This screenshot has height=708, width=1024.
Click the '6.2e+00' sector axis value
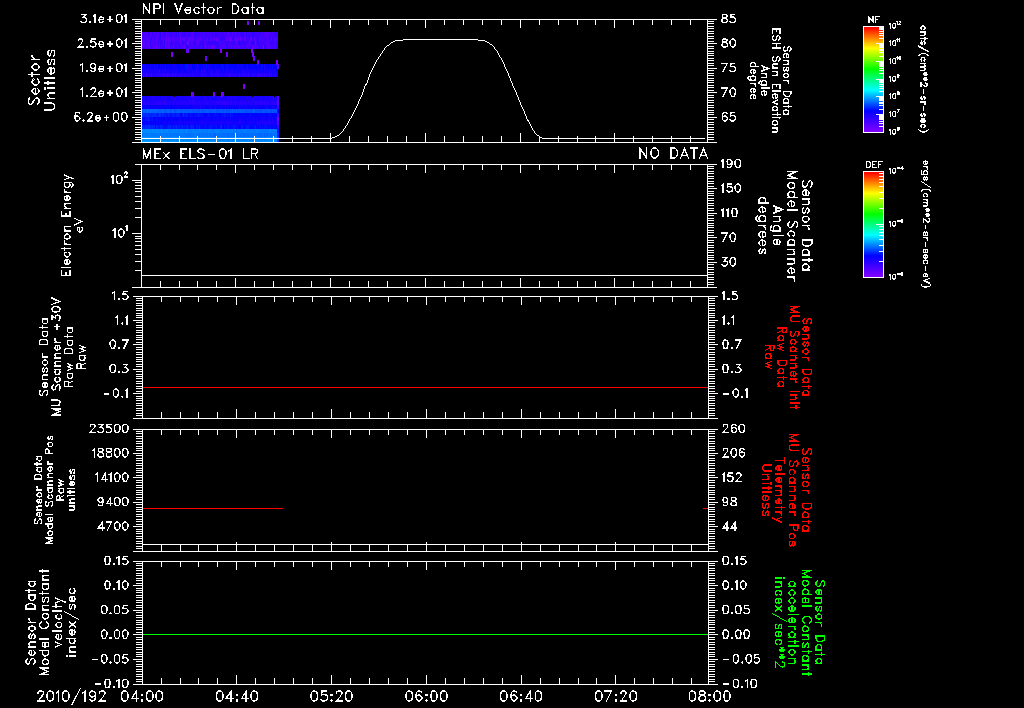(103, 117)
